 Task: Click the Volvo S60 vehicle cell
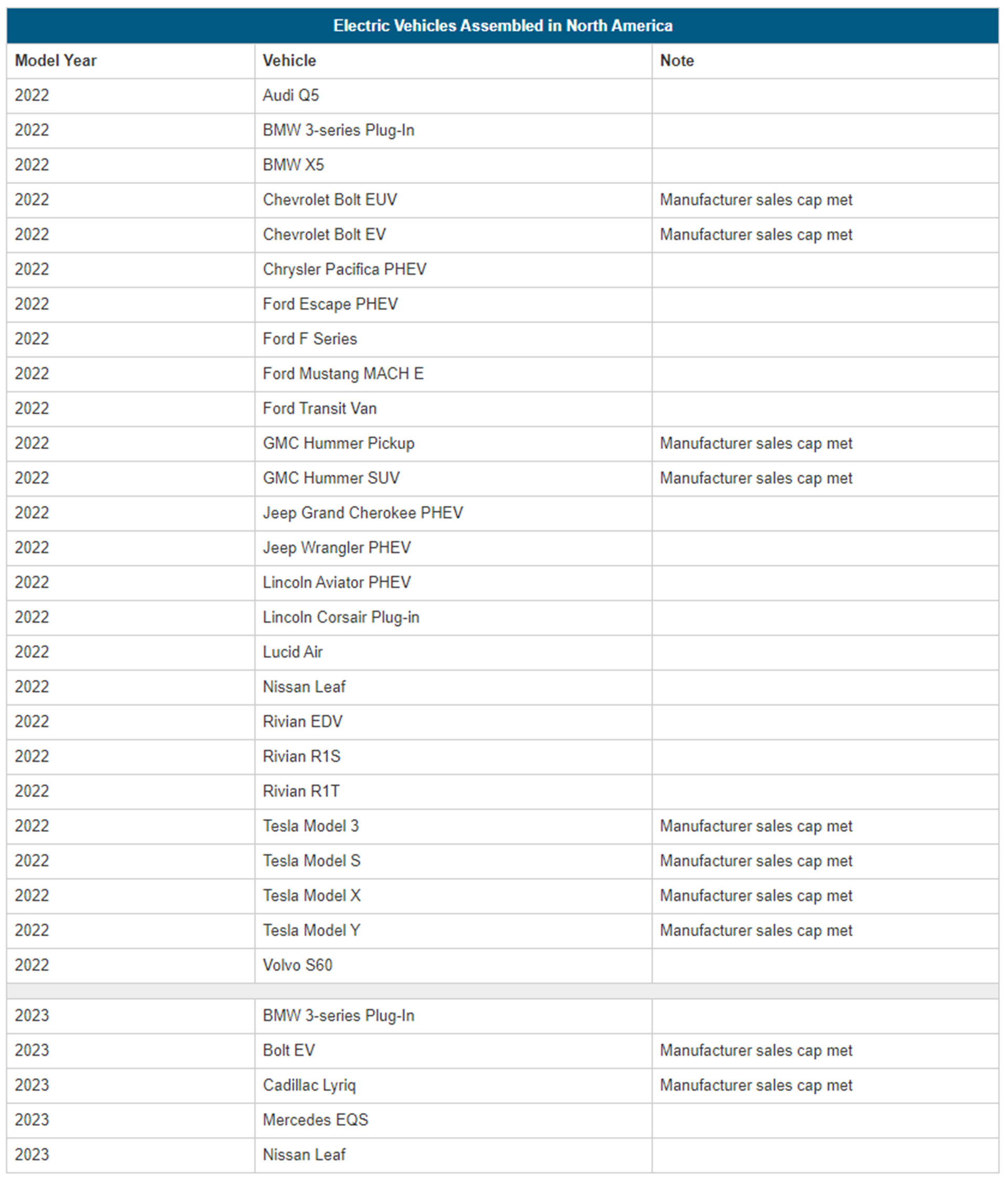(x=297, y=965)
